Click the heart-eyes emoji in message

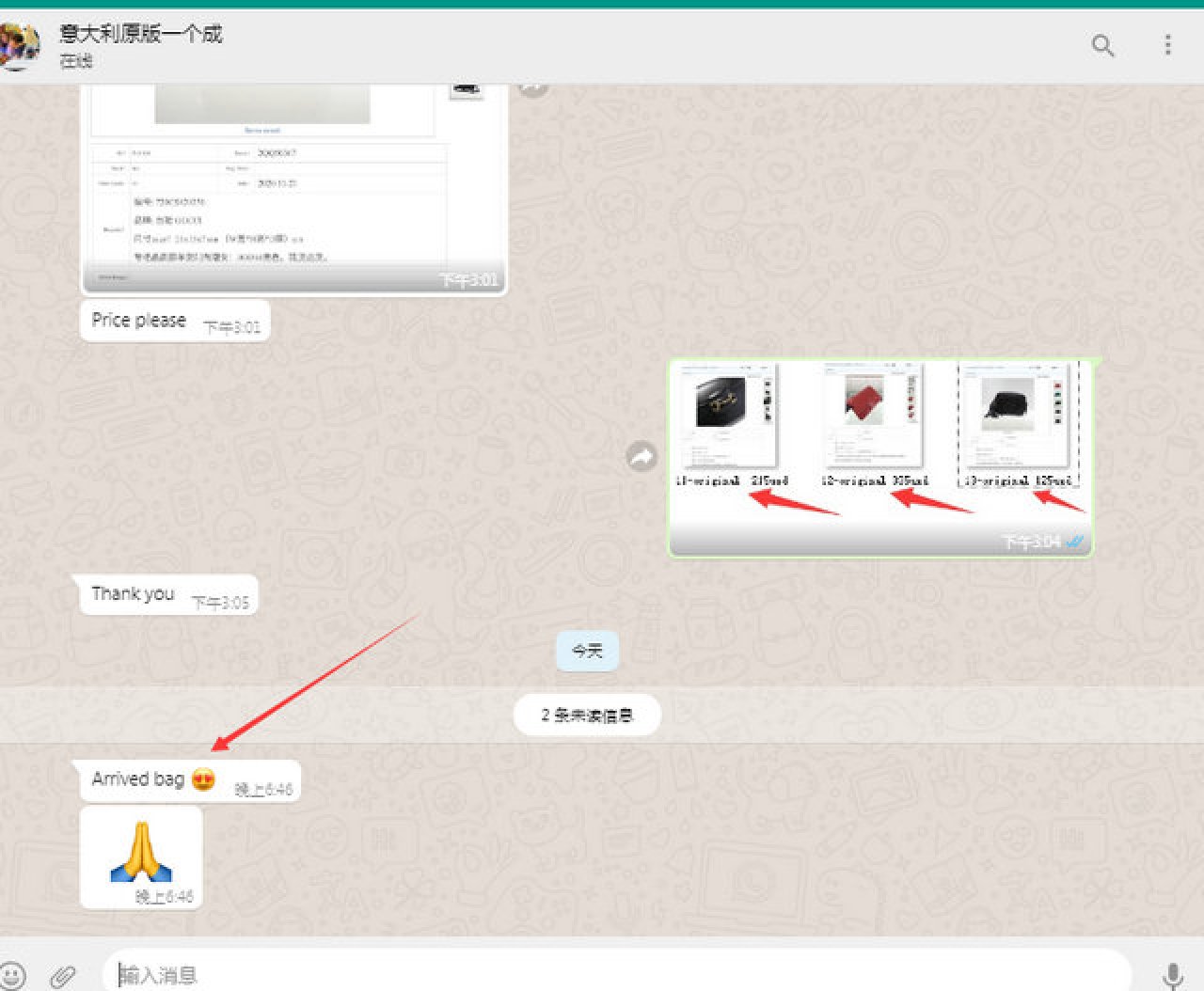(x=203, y=779)
